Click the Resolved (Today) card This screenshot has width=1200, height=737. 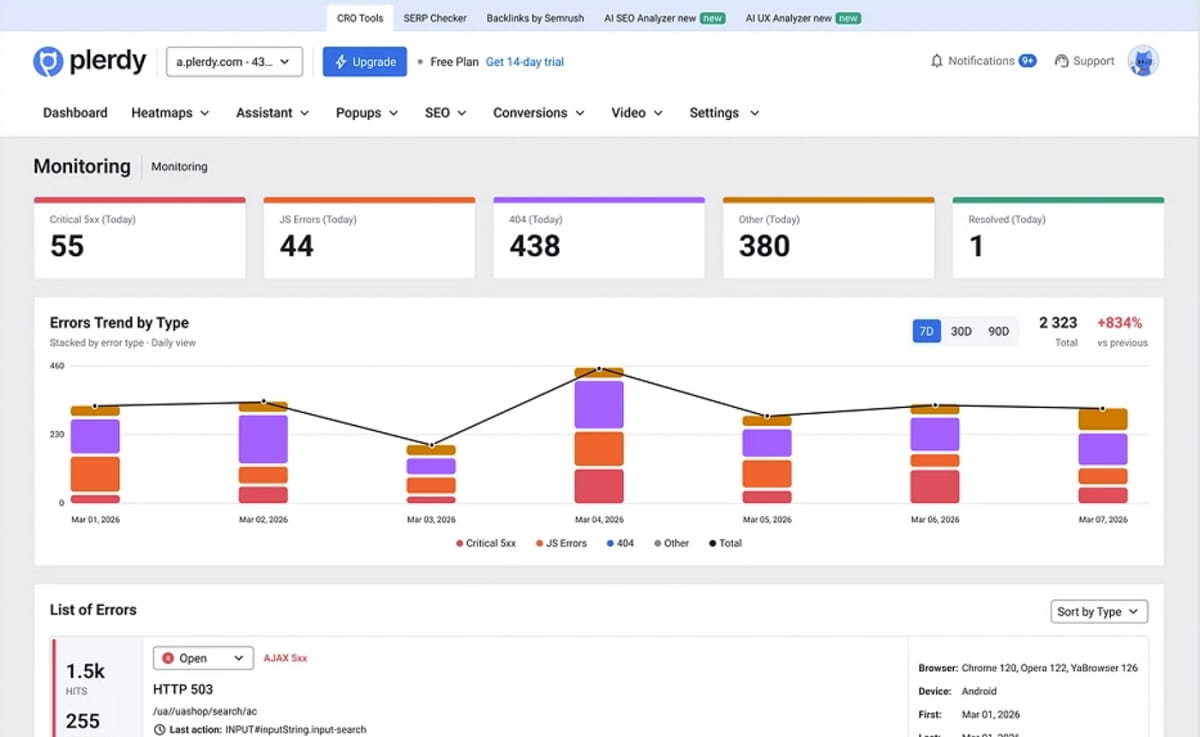click(x=1058, y=238)
